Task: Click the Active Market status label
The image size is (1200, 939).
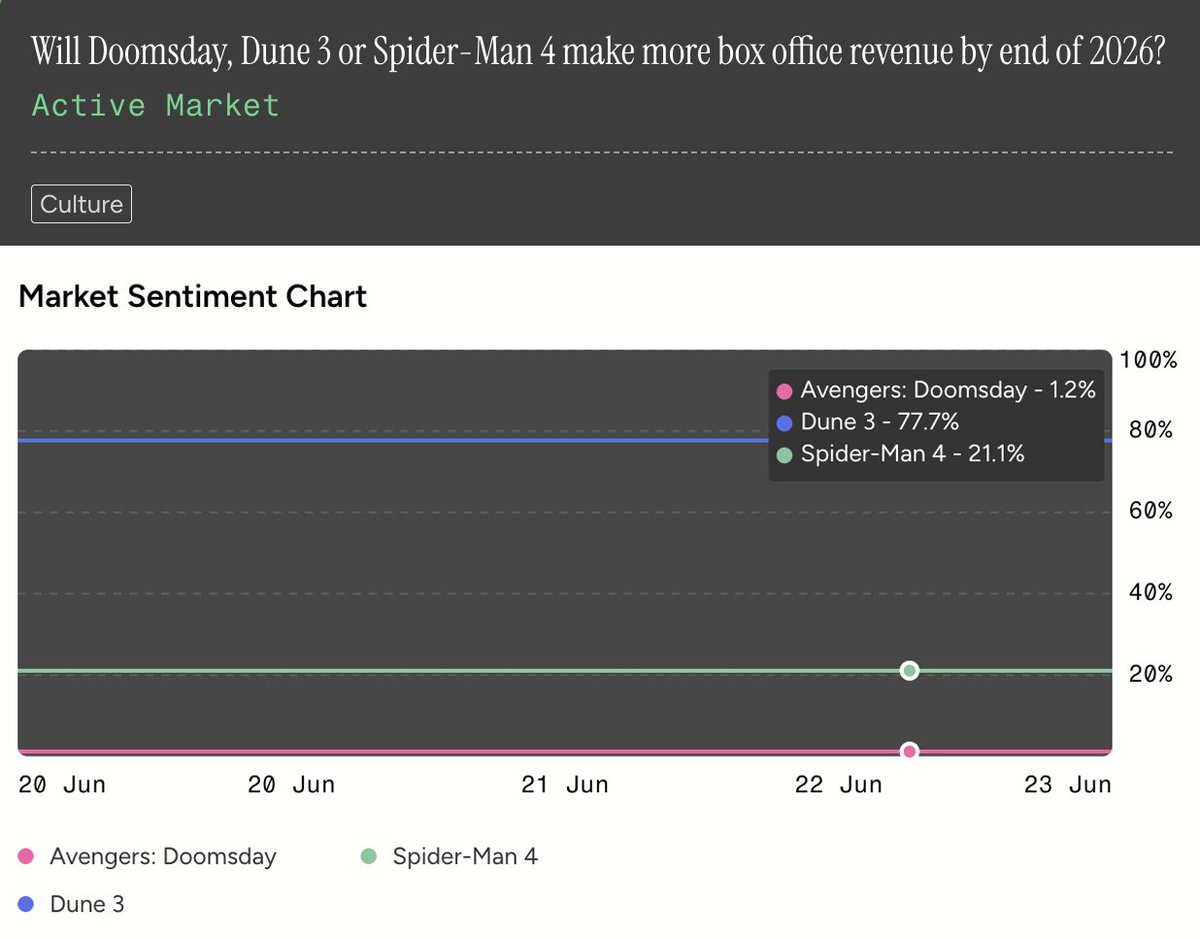Action: (156, 105)
